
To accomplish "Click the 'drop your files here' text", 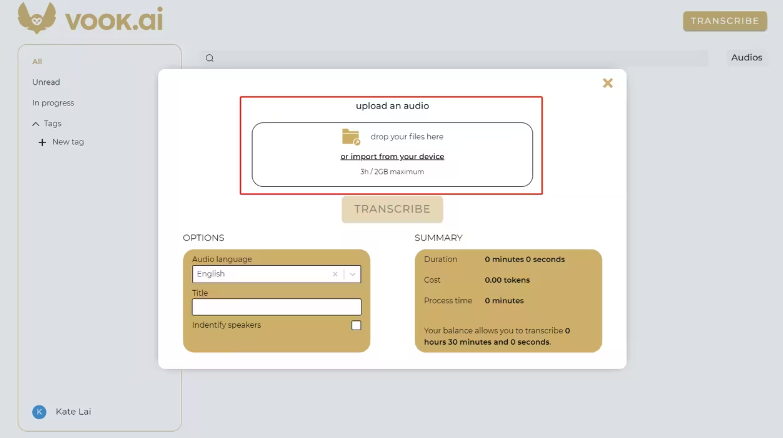I will 406,137.
